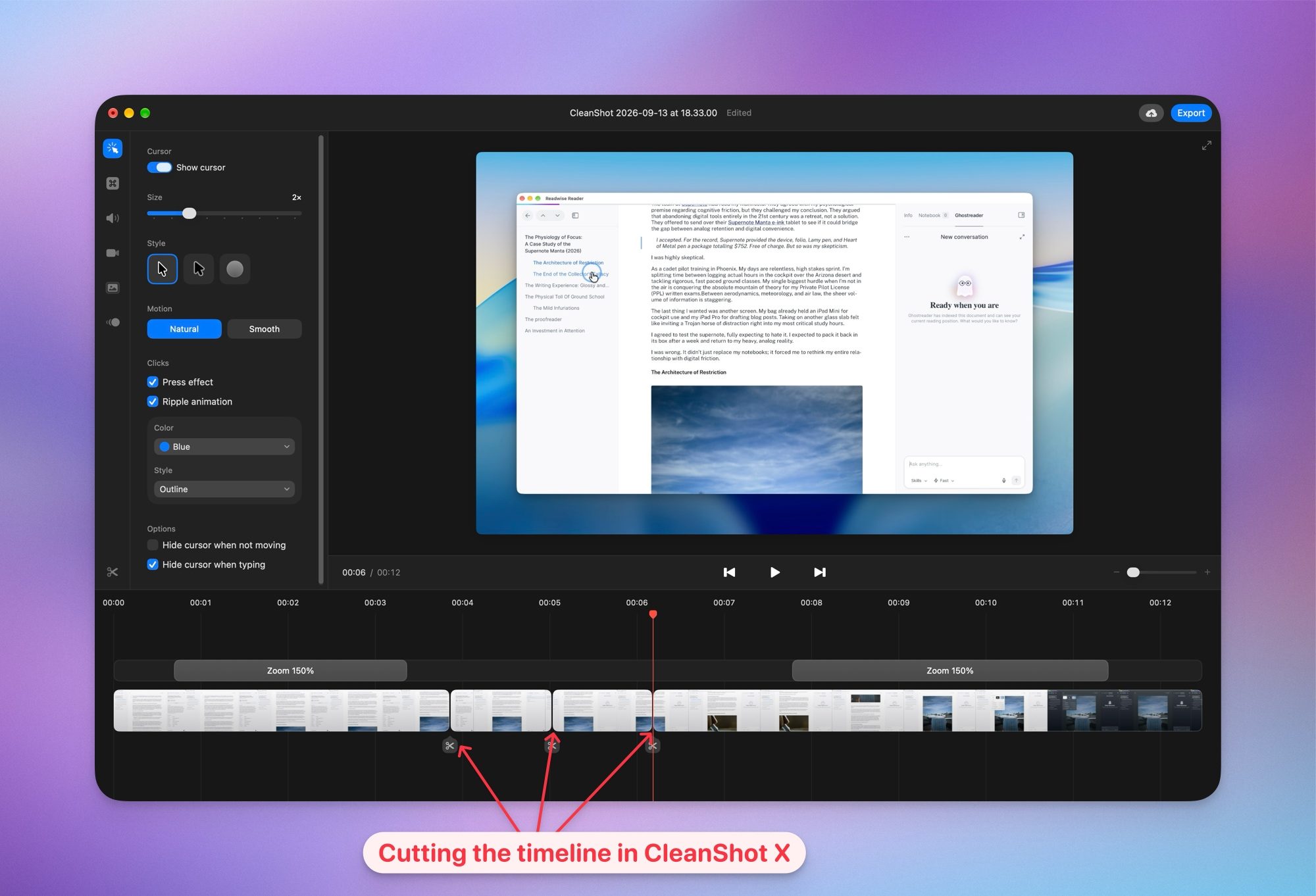Viewport: 1316px width, 896px height.
Task: Click the Export button
Action: (x=1191, y=113)
